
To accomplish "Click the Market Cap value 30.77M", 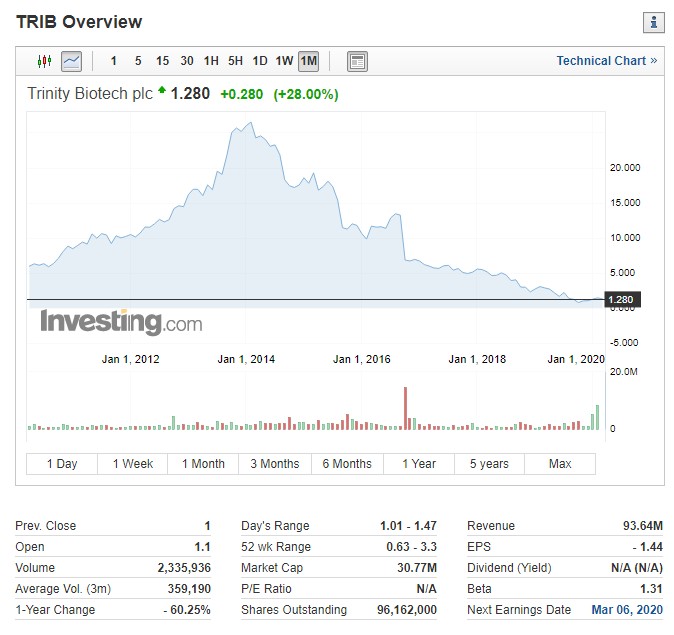I will 417,568.
